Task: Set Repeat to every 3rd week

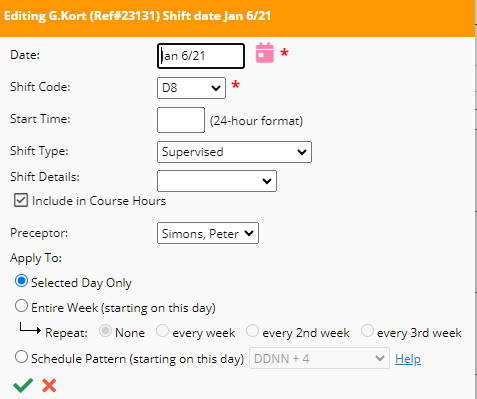Action: 367,331
